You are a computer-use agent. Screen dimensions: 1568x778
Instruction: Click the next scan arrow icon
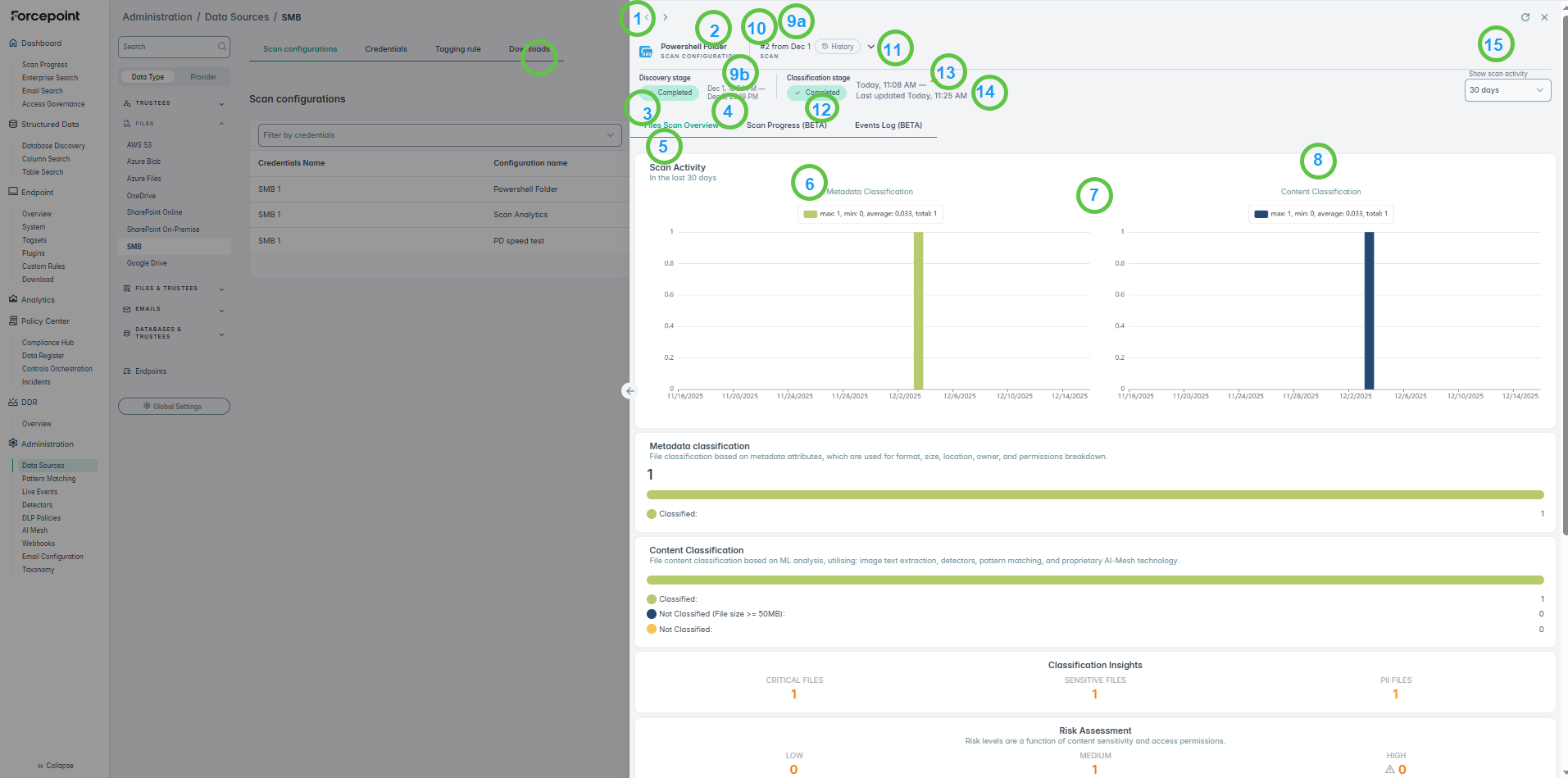[666, 17]
